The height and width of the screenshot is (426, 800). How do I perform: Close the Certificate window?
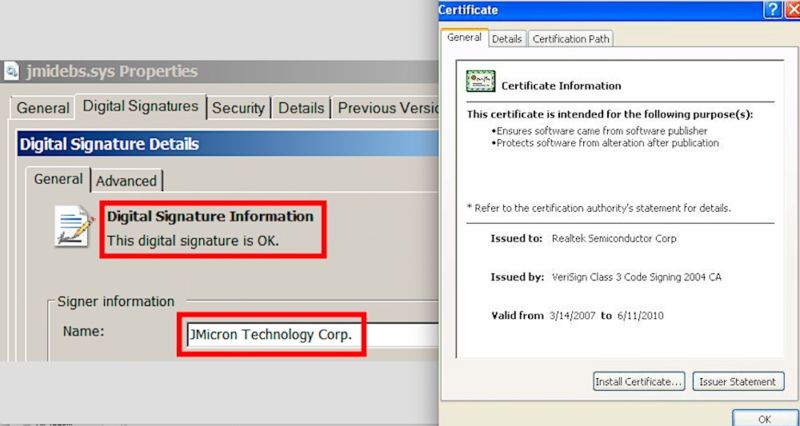coord(793,10)
